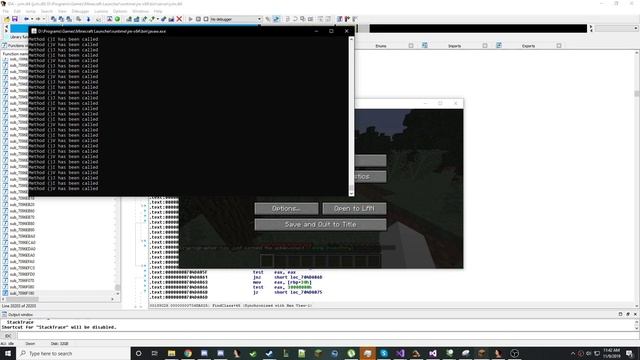
Task: Open the Help menu in IDA
Action: coord(158,11)
